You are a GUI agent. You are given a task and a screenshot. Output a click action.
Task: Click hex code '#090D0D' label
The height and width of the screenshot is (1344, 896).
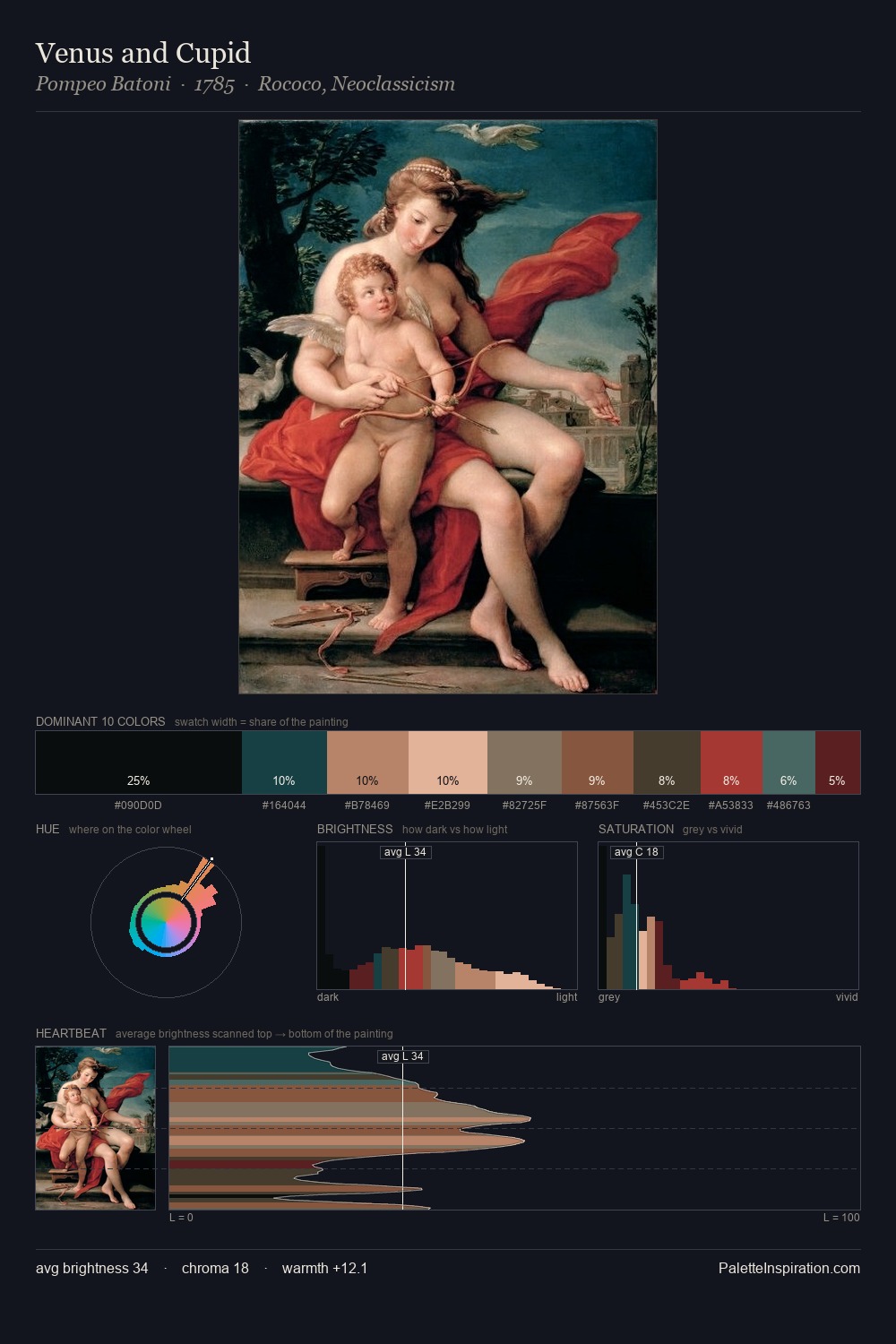[x=138, y=806]
